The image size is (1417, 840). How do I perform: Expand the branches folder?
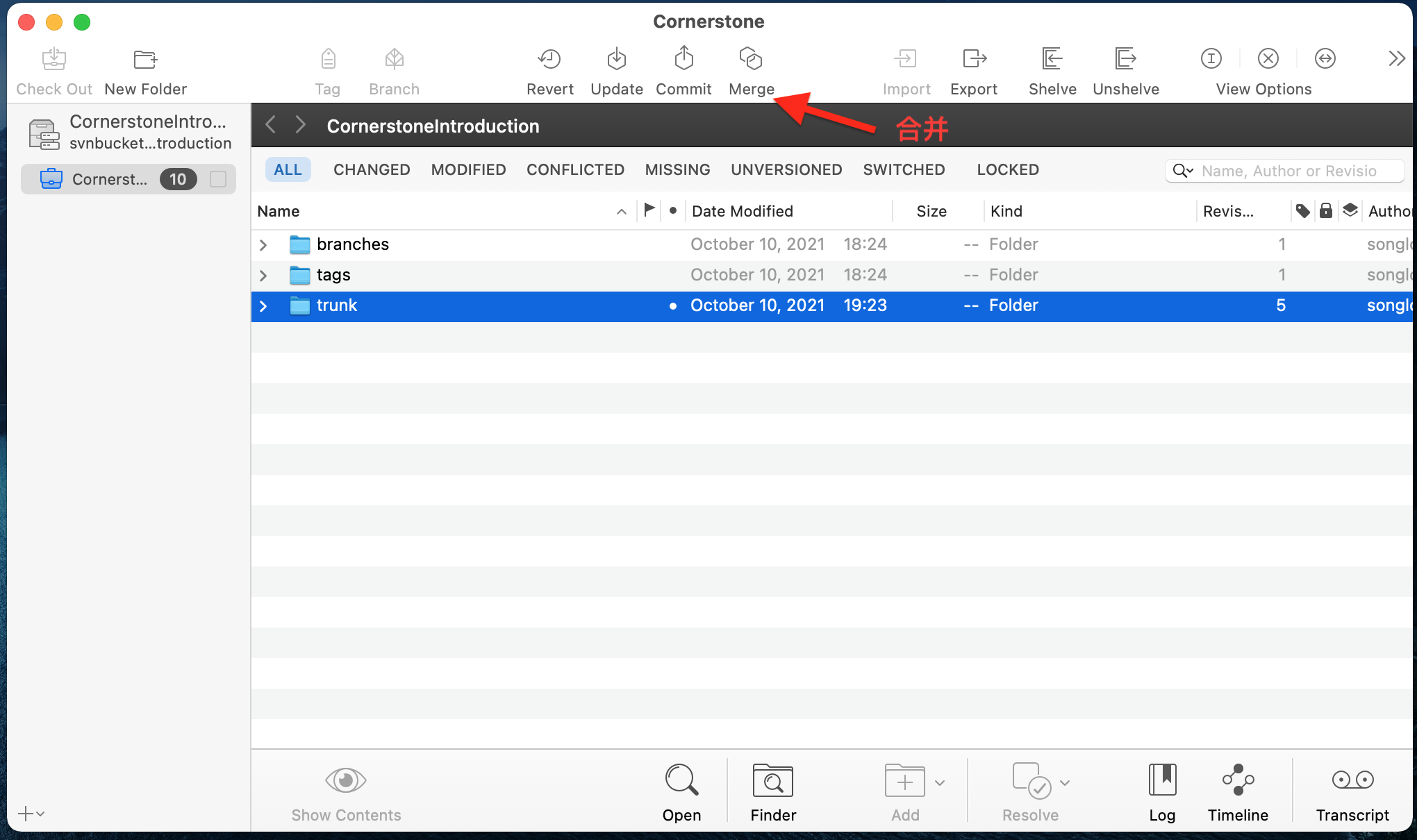tap(263, 245)
